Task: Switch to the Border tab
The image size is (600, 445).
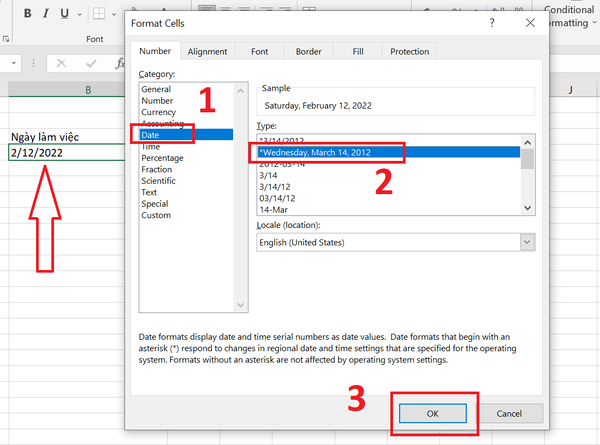Action: click(308, 52)
